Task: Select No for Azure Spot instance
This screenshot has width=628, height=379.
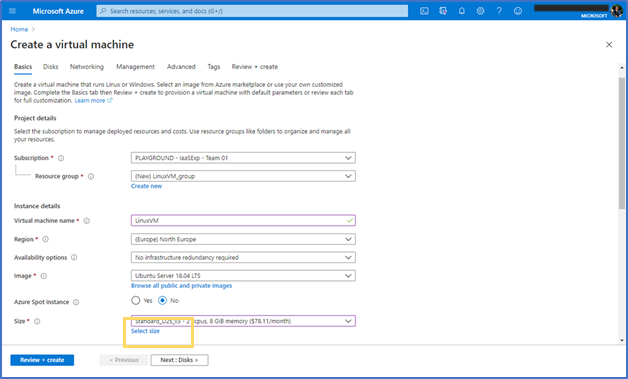Action: tap(162, 300)
